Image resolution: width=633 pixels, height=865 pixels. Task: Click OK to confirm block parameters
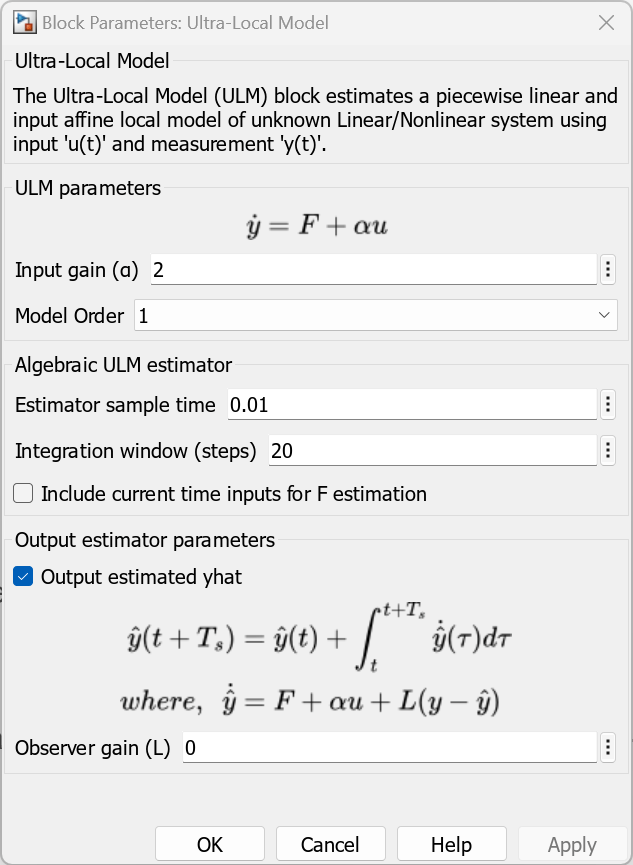click(209, 843)
